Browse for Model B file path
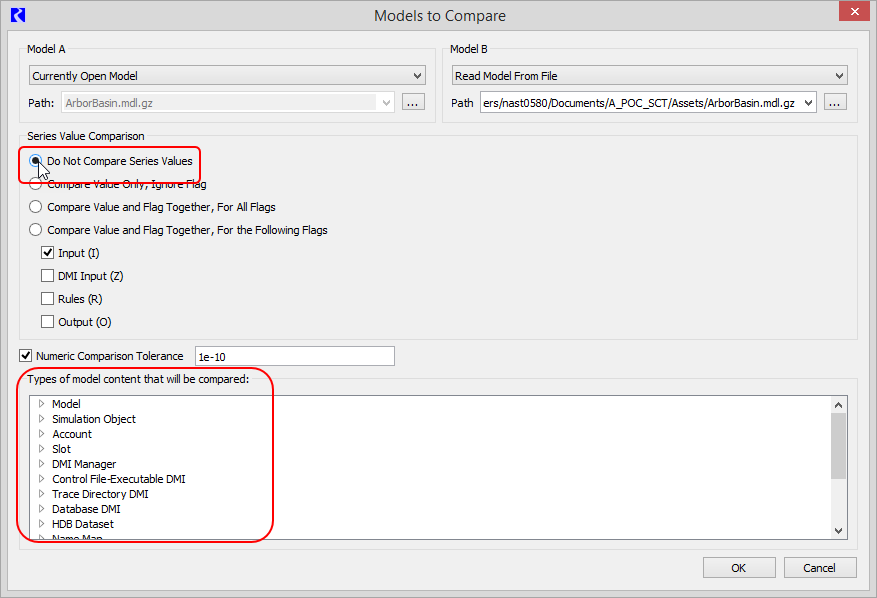 pyautogui.click(x=836, y=102)
